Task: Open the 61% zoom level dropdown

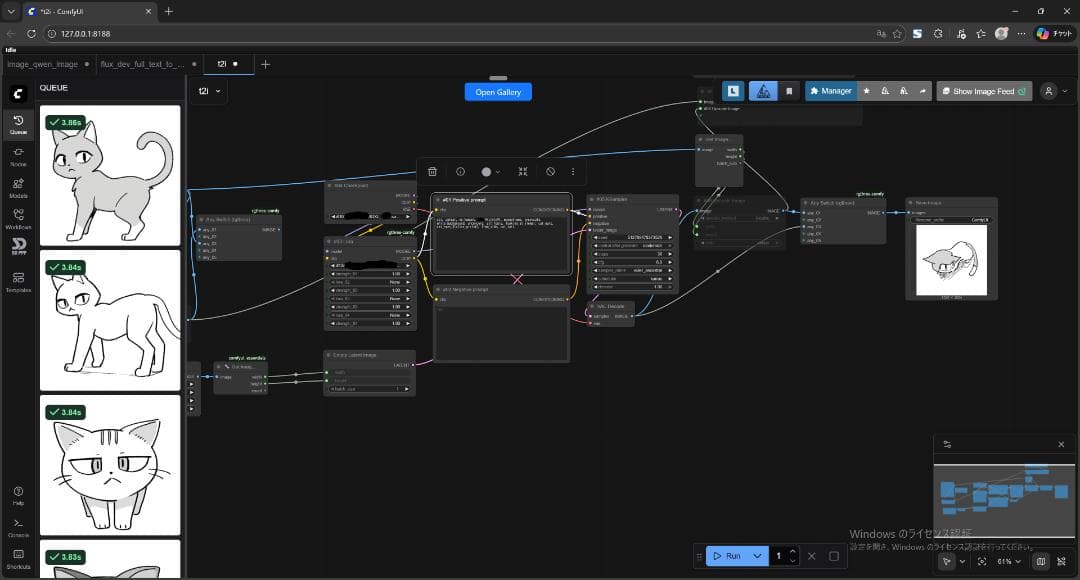Action: click(1010, 562)
